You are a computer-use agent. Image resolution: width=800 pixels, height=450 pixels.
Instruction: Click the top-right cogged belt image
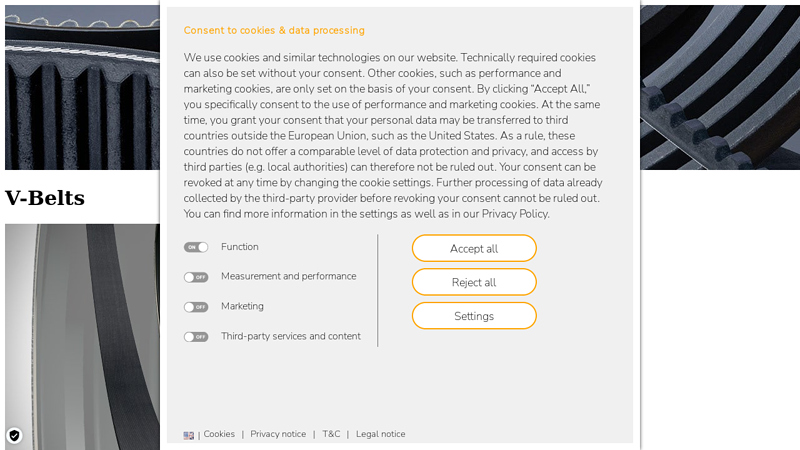[720, 85]
